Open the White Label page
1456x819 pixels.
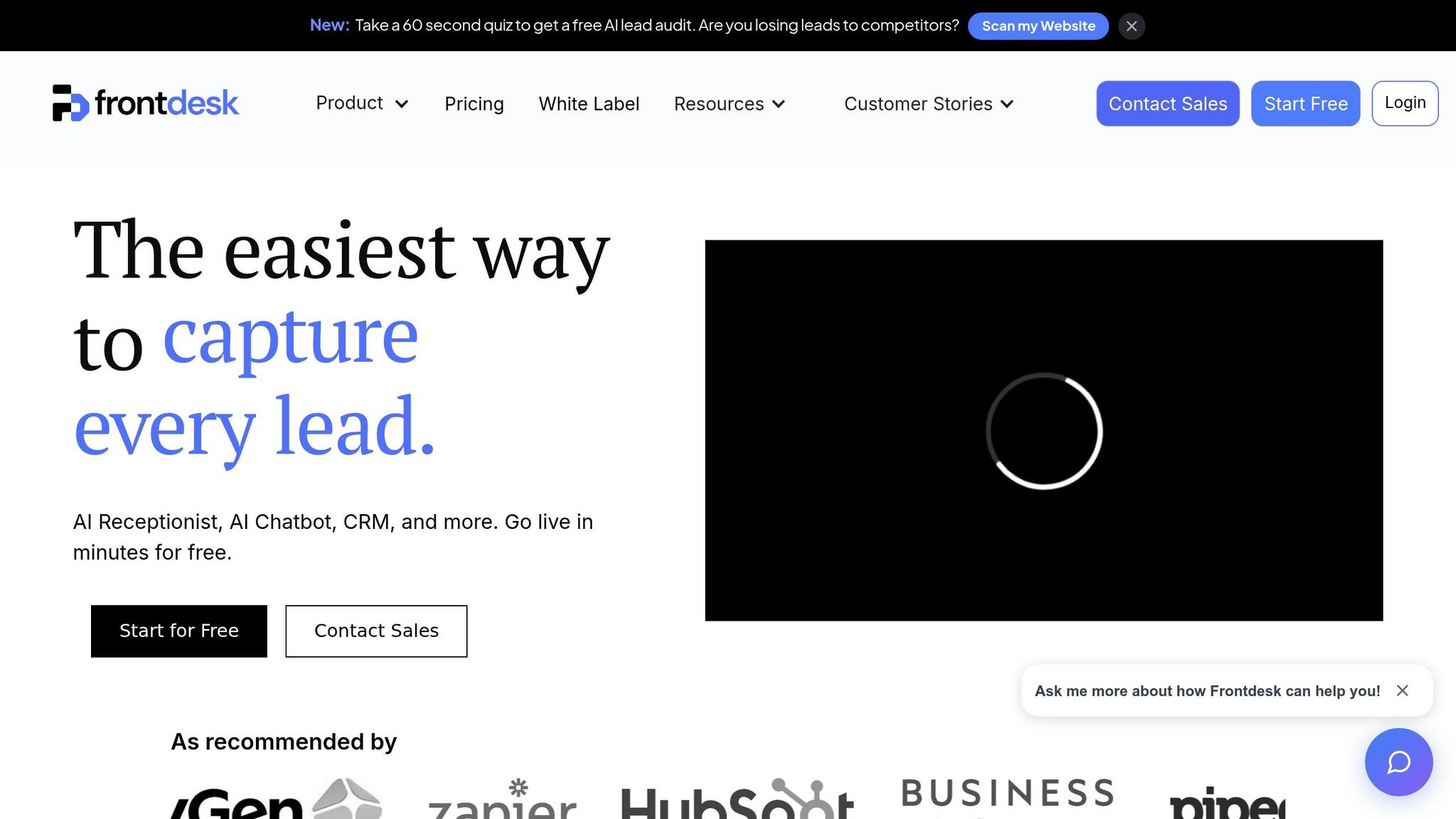click(x=589, y=104)
